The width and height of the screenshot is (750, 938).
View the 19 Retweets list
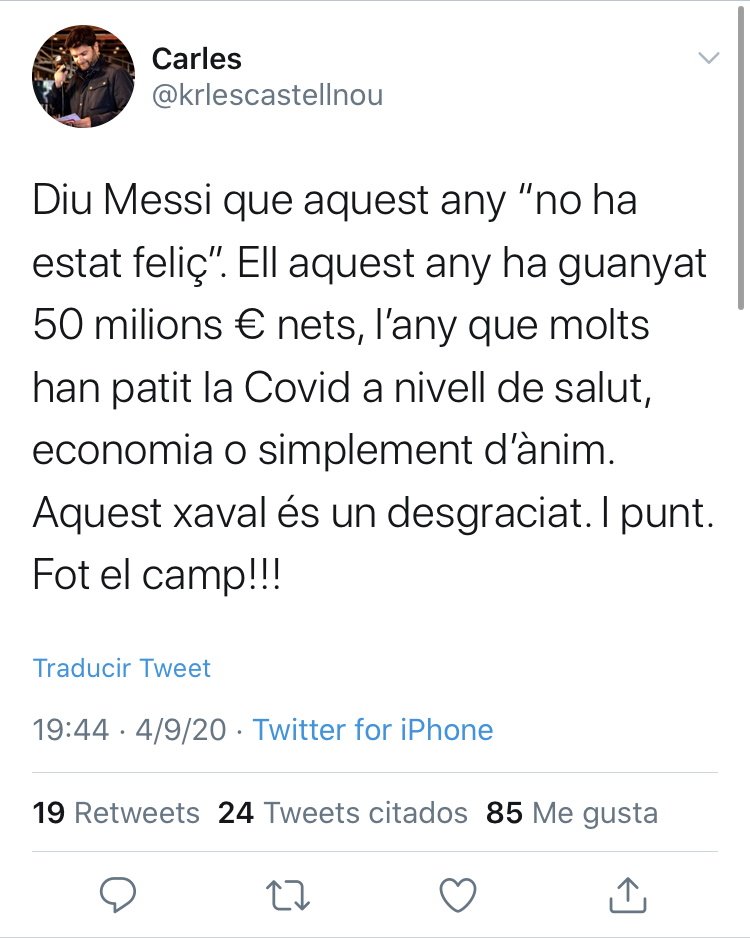[116, 813]
